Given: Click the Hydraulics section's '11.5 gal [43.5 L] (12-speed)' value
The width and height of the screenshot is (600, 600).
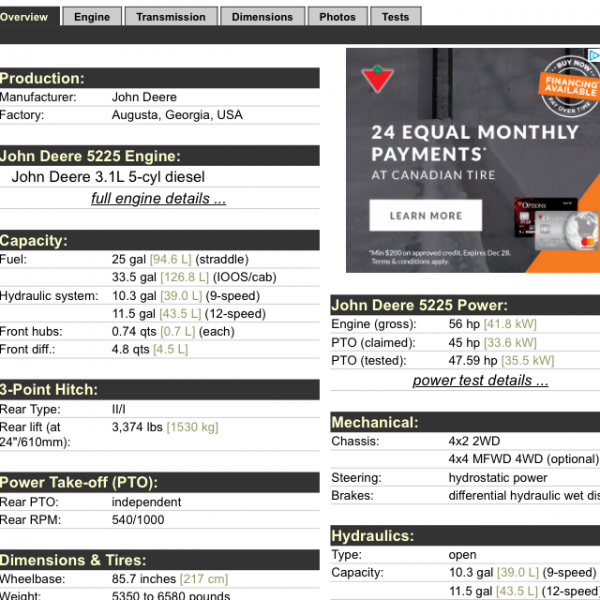Looking at the screenshot, I should pyautogui.click(x=524, y=591).
